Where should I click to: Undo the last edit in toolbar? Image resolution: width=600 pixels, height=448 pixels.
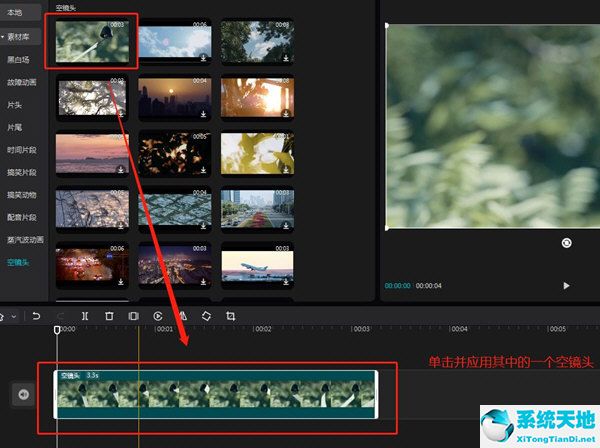tap(36, 316)
